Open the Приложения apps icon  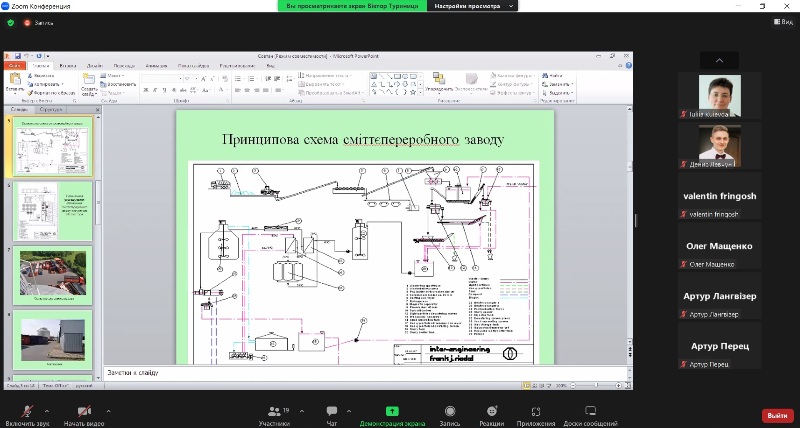coord(536,411)
